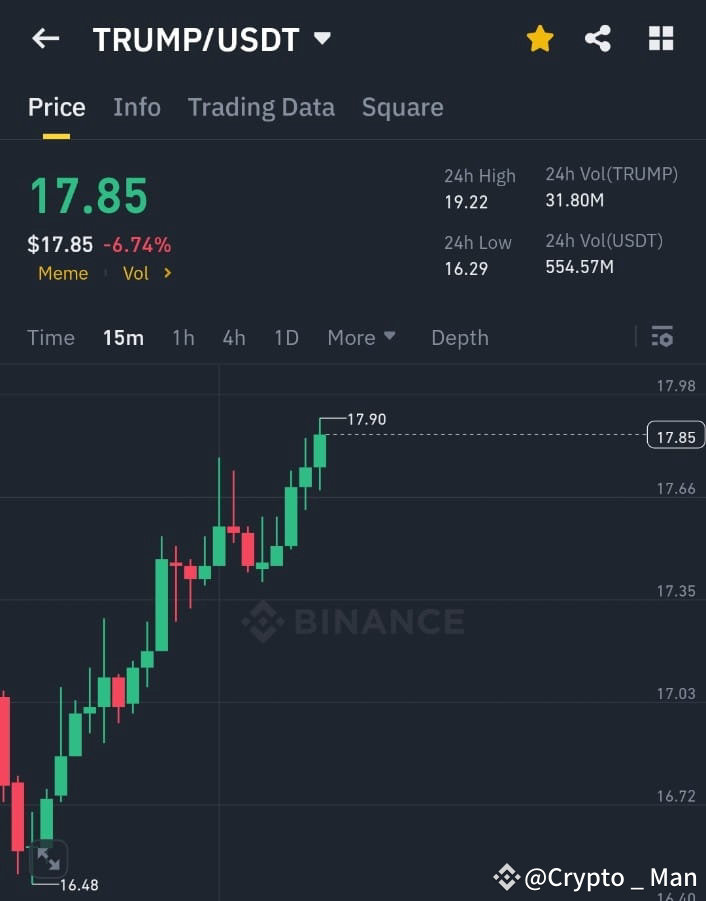Open chart settings with the indicator icon
This screenshot has width=706, height=901.
coord(662,337)
